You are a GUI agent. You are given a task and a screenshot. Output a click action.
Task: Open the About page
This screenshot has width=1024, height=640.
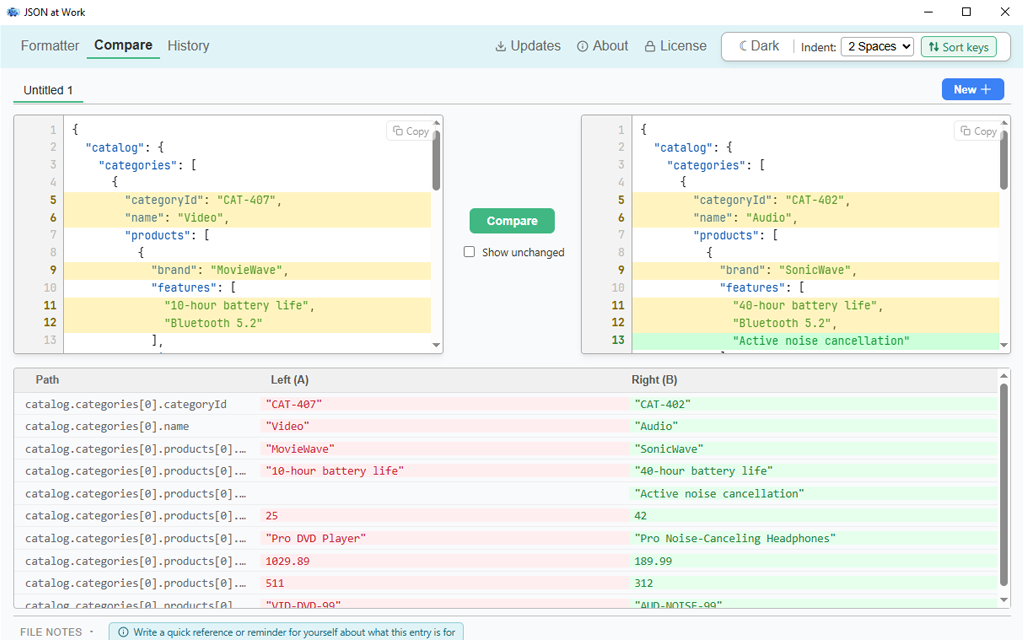coord(602,46)
